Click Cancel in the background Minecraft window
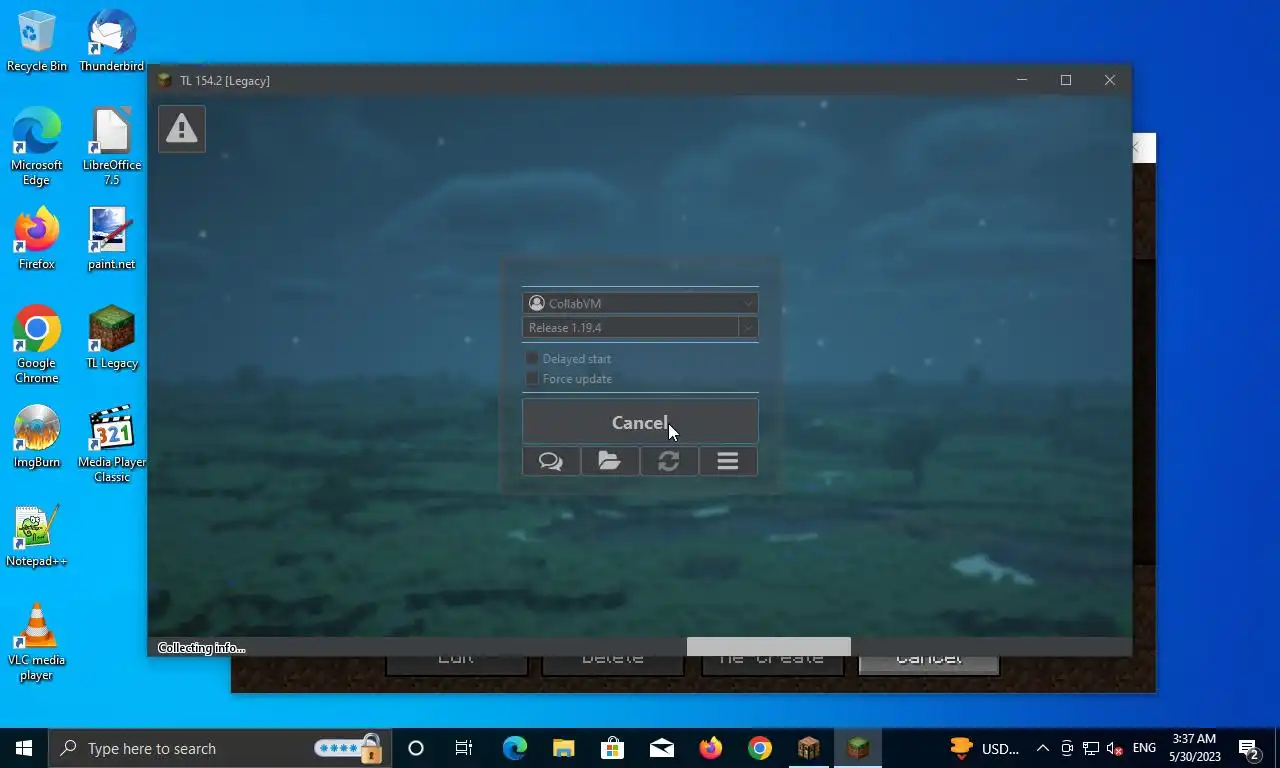Viewport: 1280px width, 768px height. tap(929, 664)
